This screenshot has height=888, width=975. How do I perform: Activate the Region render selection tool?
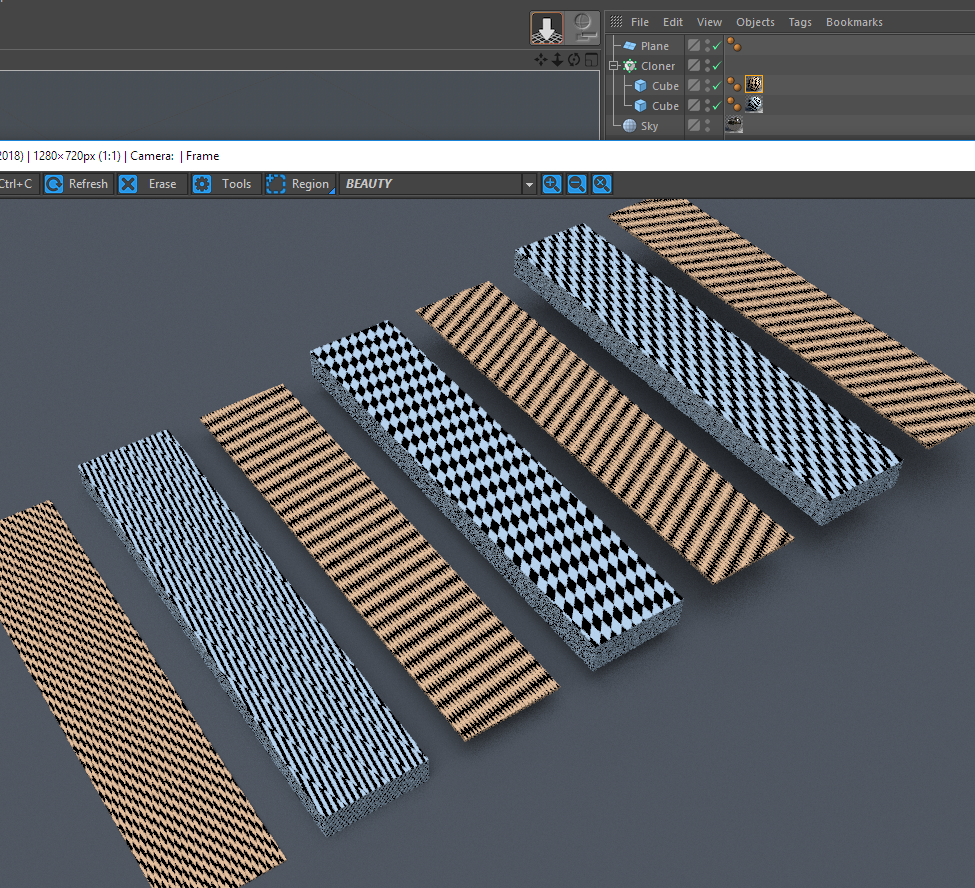tap(298, 184)
